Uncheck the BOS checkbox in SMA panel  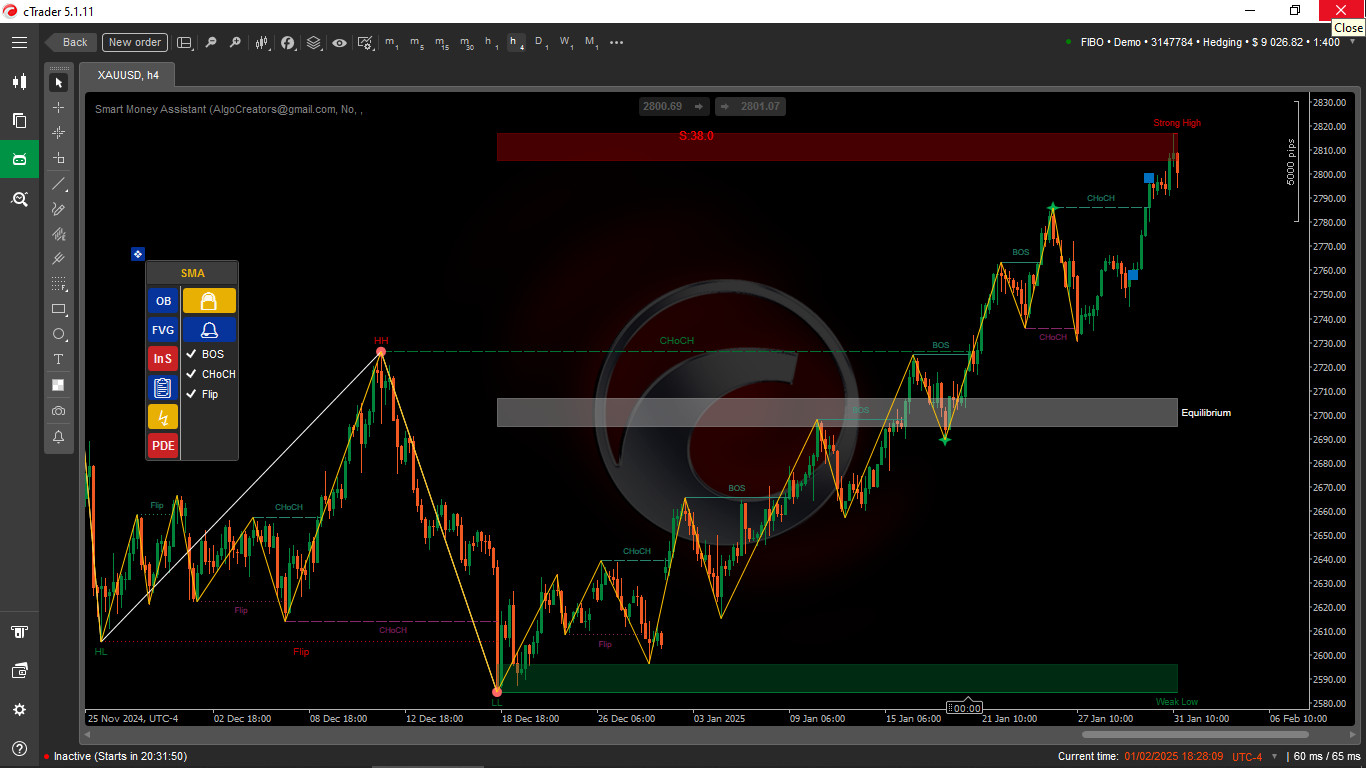193,354
